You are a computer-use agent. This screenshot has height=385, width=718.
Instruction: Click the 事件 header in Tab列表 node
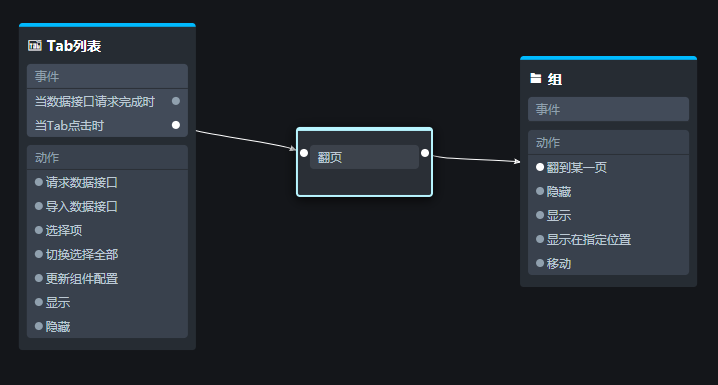(107, 76)
